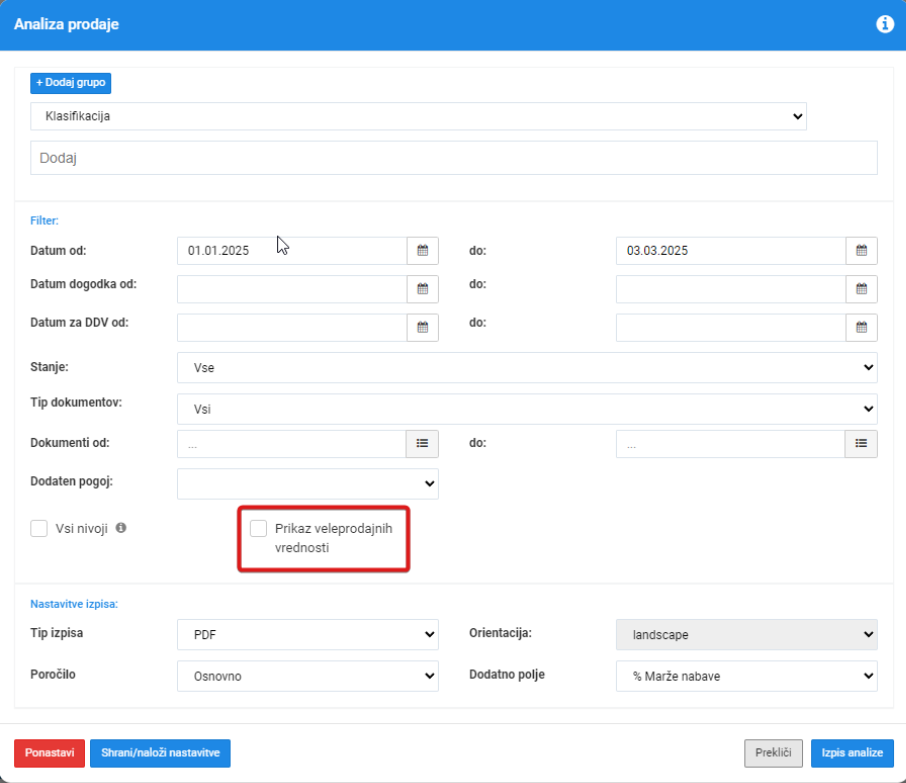Open the info icon in the Analiza prodaje header
906x783 pixels.
[x=885, y=24]
